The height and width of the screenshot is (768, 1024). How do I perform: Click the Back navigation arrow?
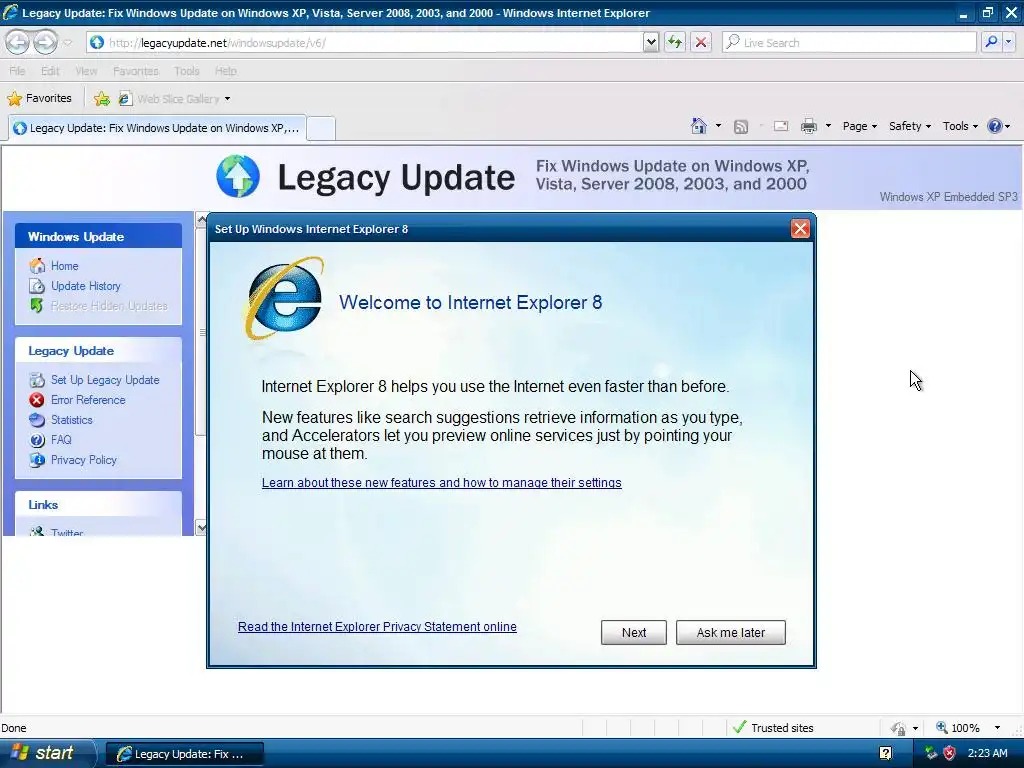click(x=18, y=42)
